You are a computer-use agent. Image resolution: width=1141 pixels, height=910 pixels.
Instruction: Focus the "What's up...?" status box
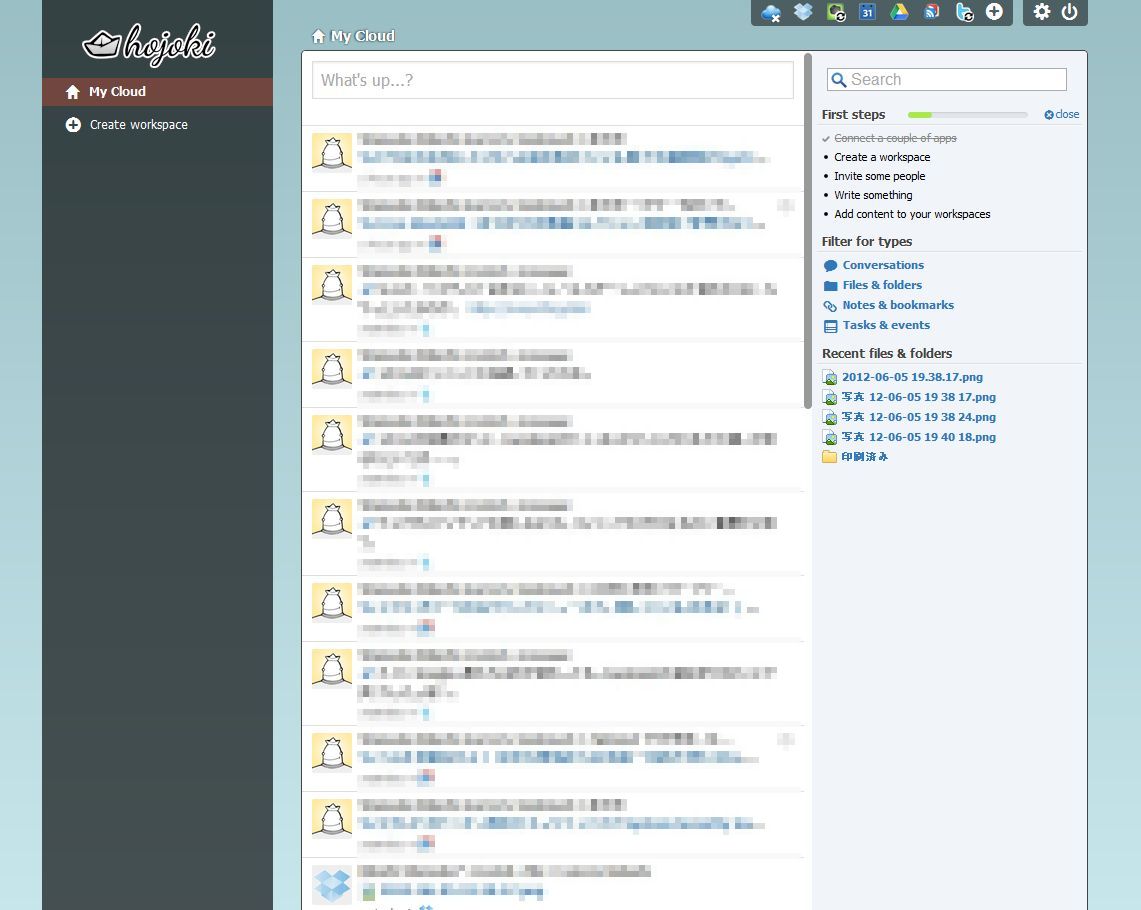[552, 80]
